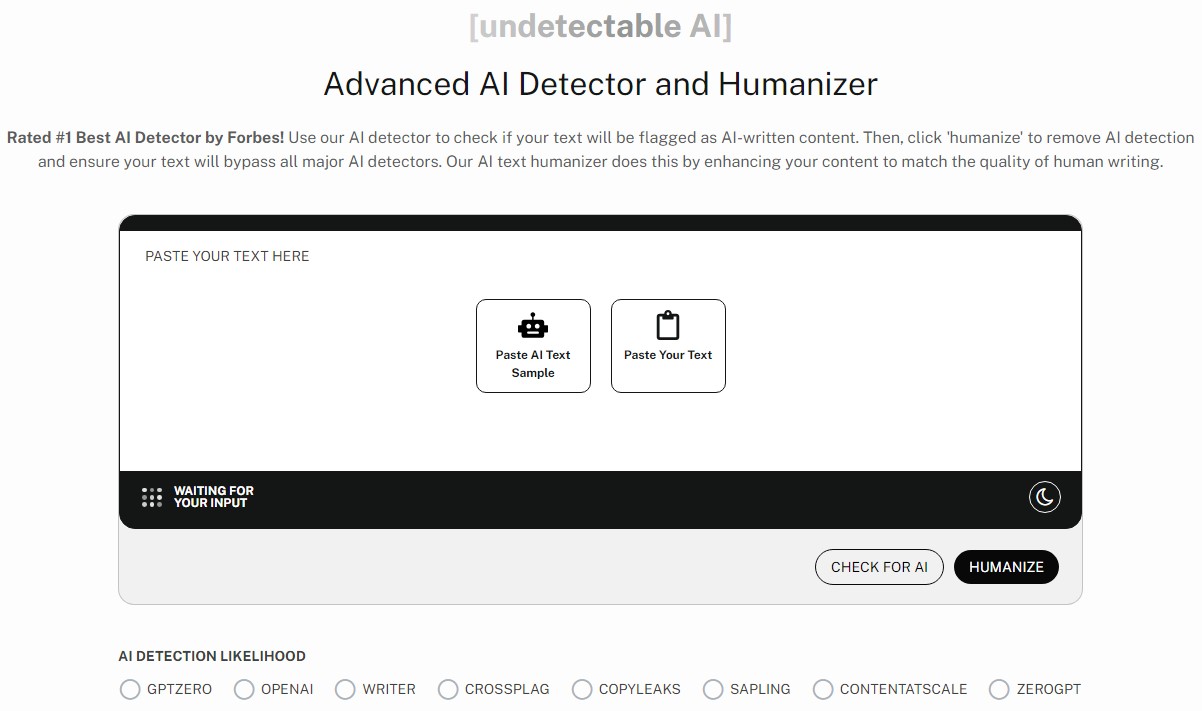Select the SAPLING detector circle
The width and height of the screenshot is (1202, 711).
[713, 689]
